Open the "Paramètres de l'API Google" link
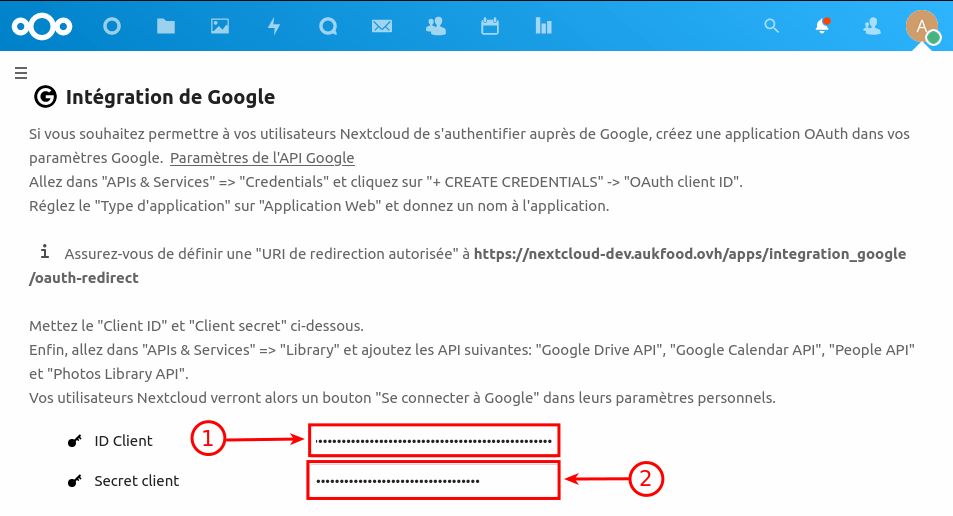The width and height of the screenshot is (953, 516). click(262, 158)
